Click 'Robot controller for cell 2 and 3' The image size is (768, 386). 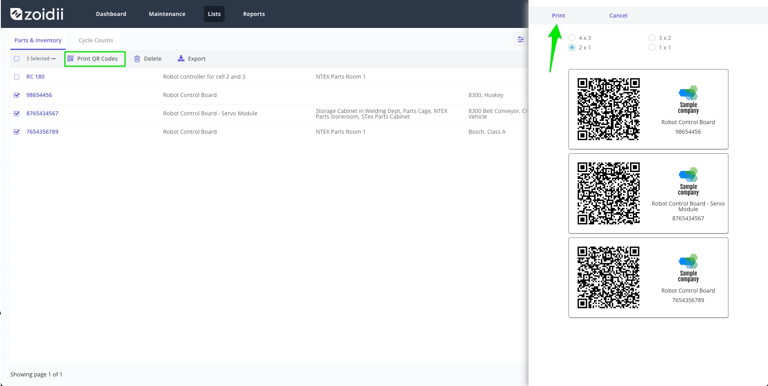point(204,77)
